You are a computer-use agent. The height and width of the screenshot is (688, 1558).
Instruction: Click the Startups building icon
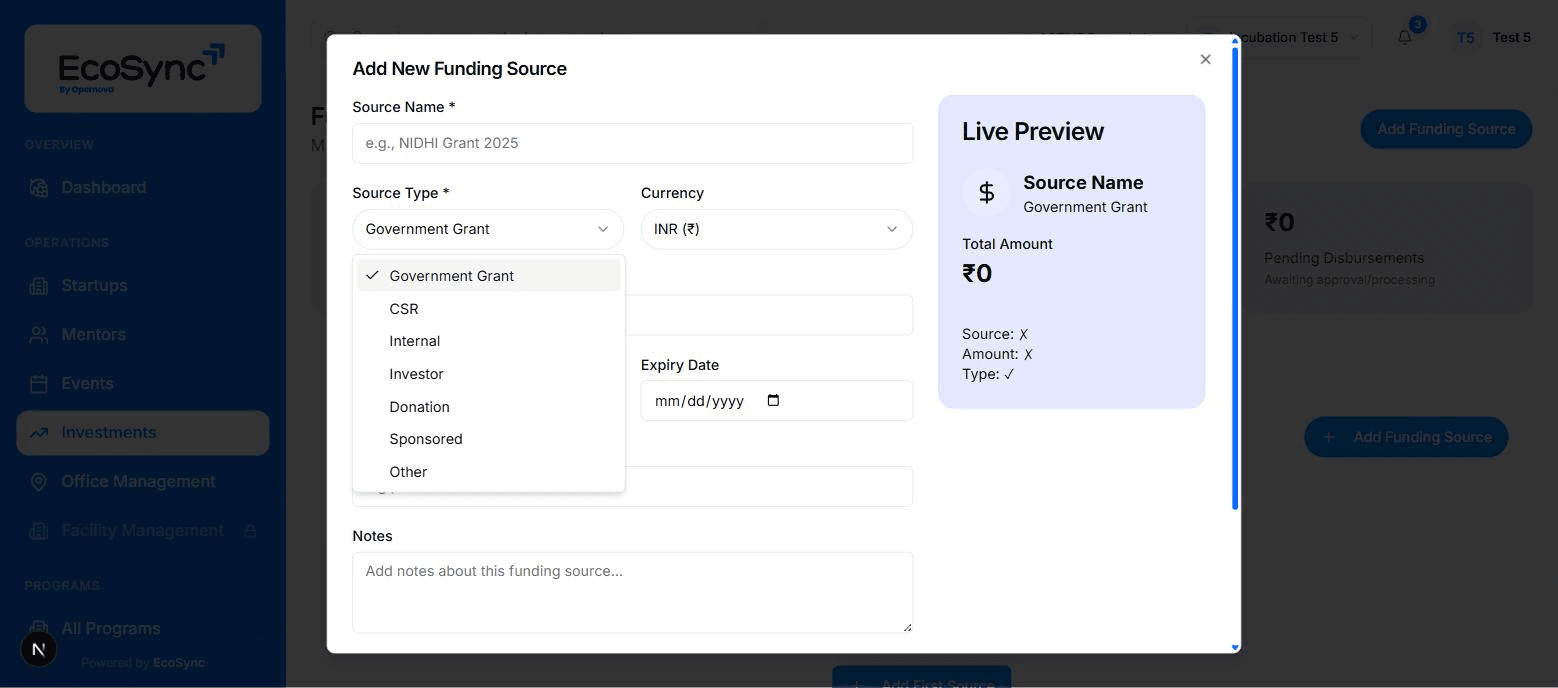(x=39, y=286)
